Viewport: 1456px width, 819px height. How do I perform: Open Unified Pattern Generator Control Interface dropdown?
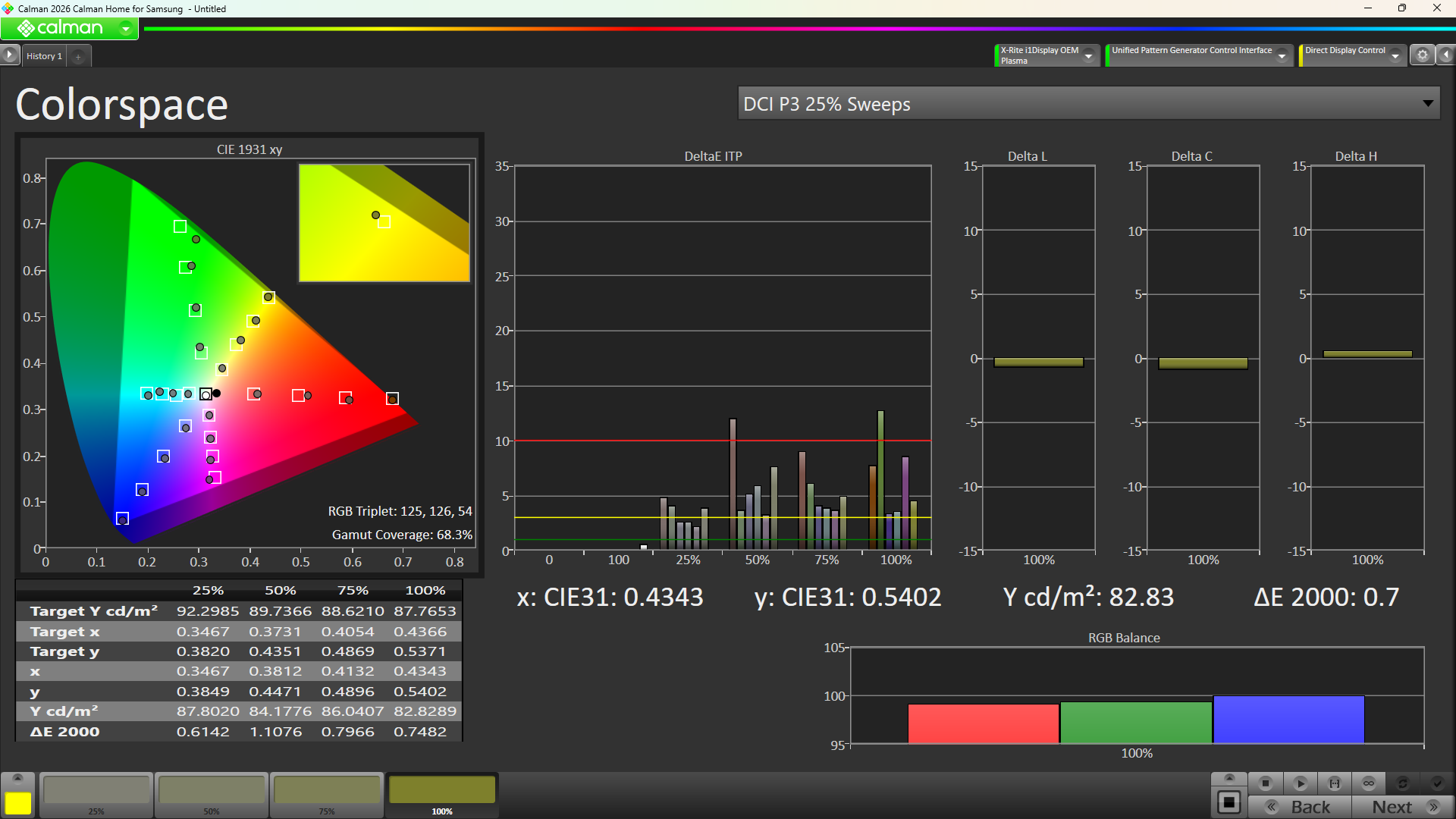point(1282,55)
